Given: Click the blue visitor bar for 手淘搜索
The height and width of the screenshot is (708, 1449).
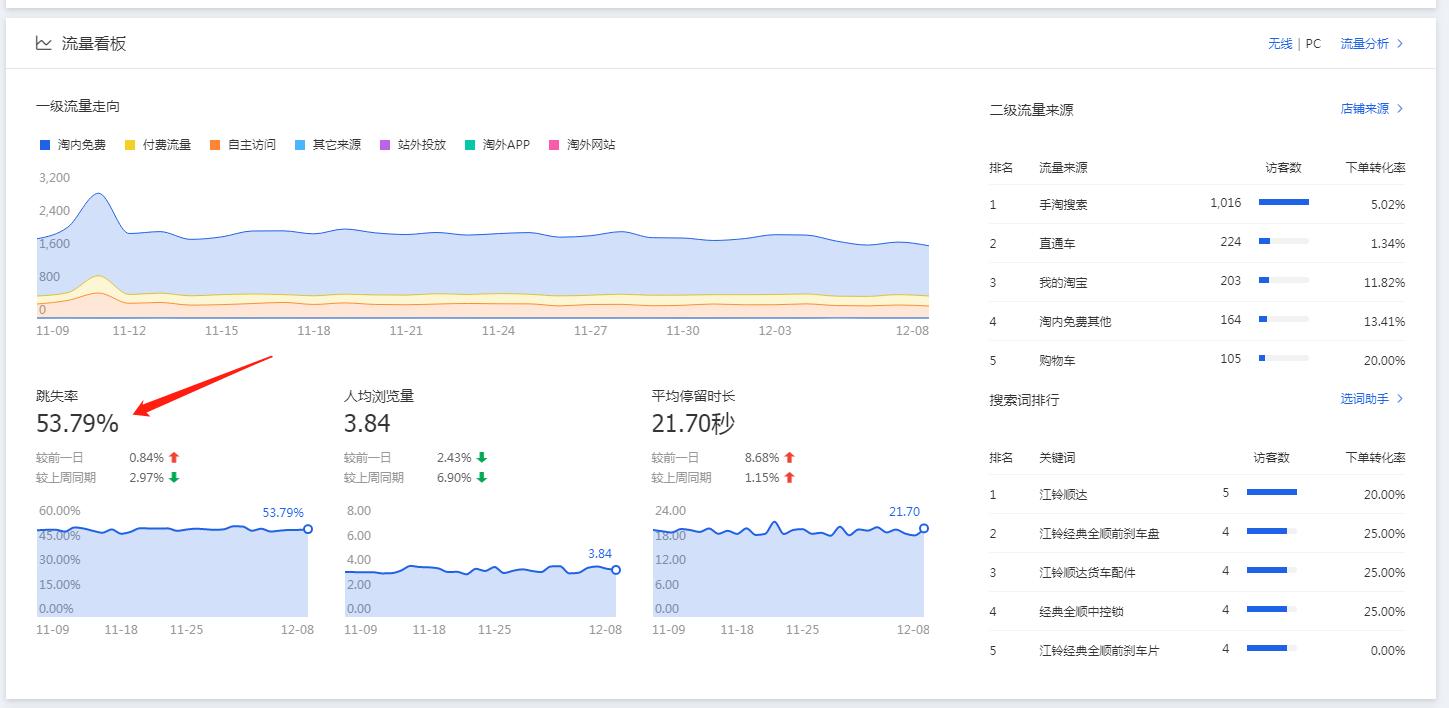Looking at the screenshot, I should pos(1283,202).
